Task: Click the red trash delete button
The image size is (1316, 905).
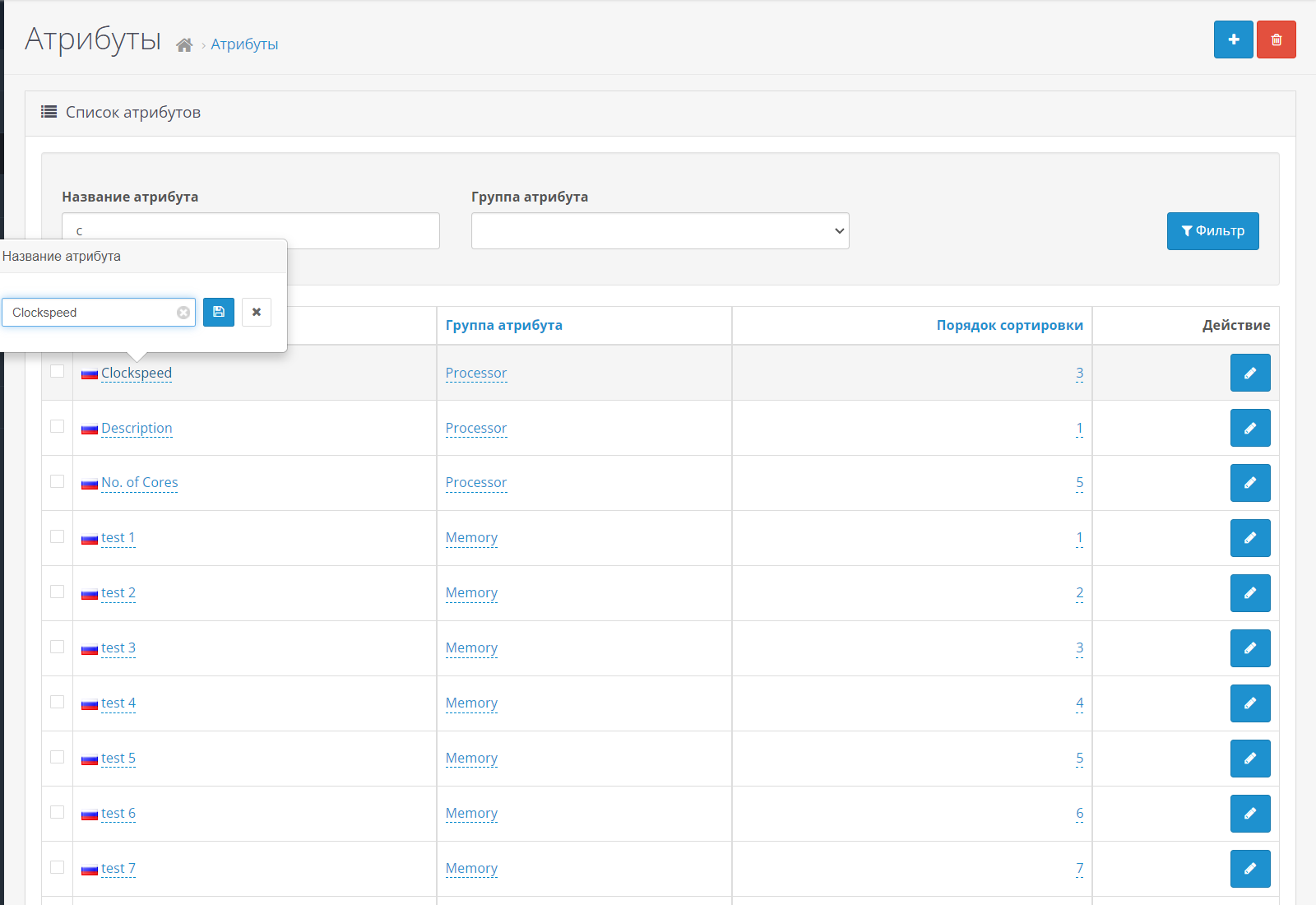Action: [1276, 39]
